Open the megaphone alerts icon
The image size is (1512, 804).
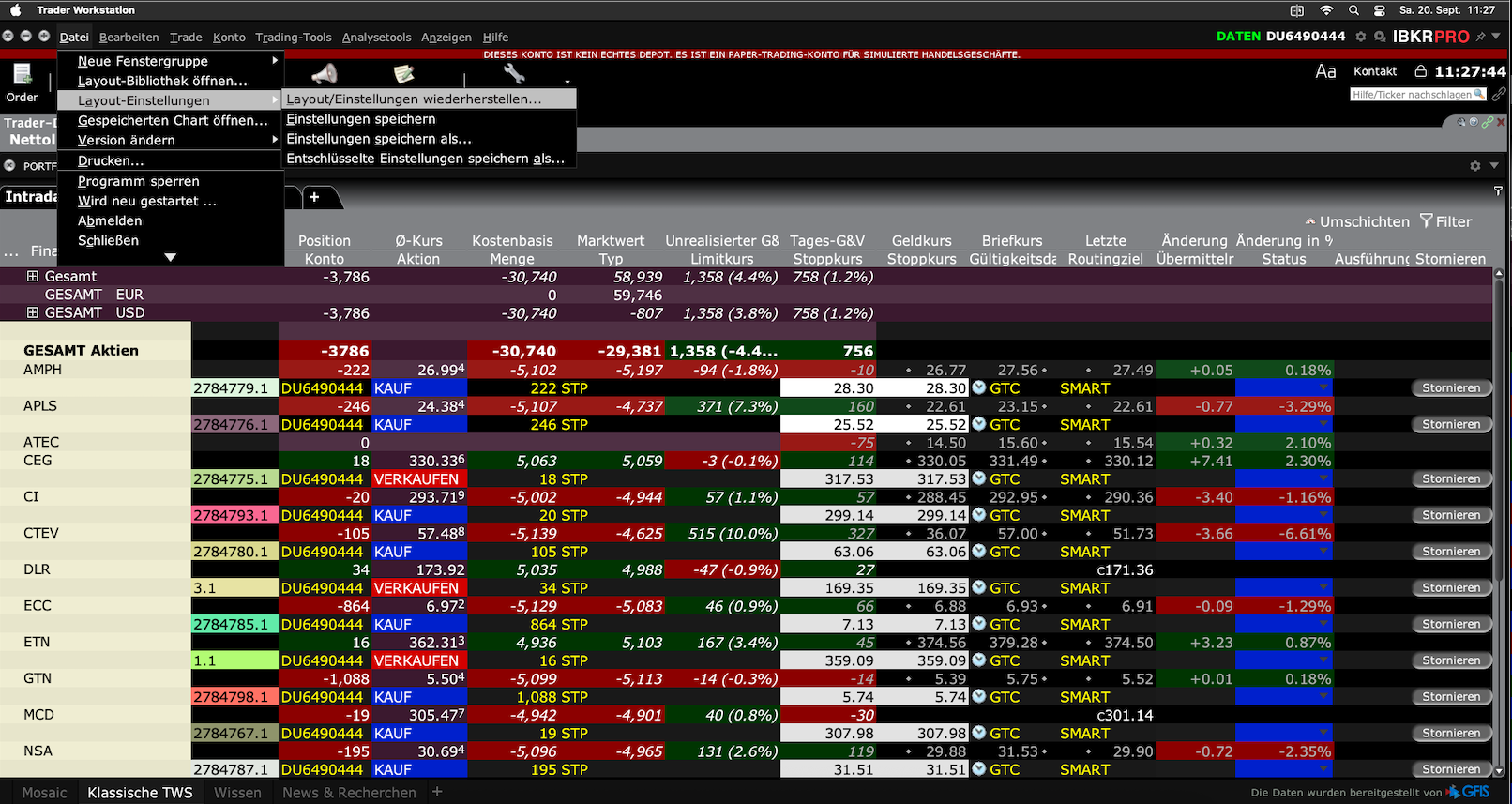tap(325, 74)
